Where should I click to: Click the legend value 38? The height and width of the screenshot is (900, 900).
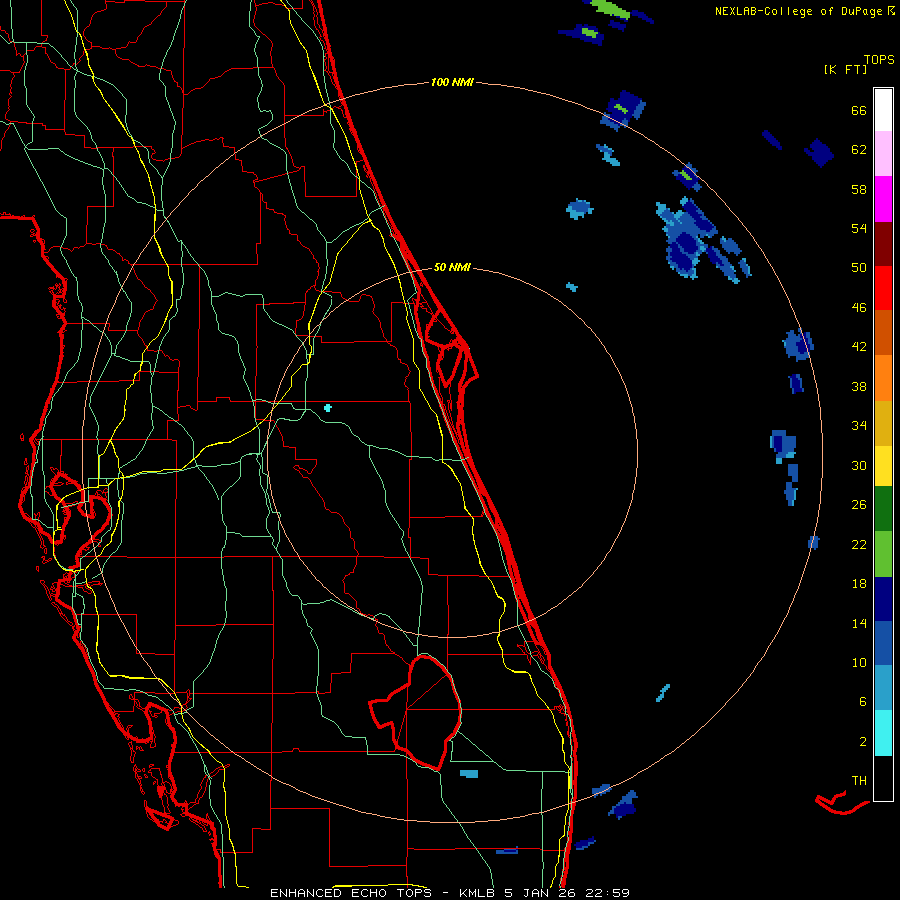point(859,387)
